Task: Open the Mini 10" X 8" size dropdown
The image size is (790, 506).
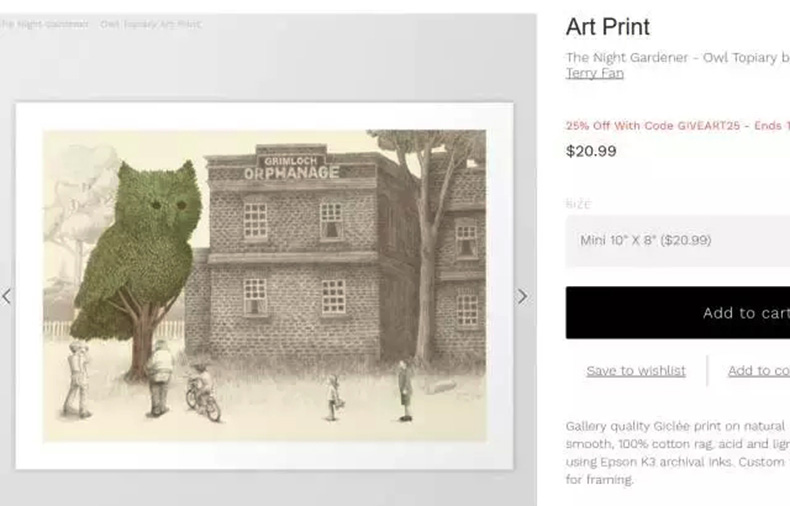Action: click(x=678, y=241)
